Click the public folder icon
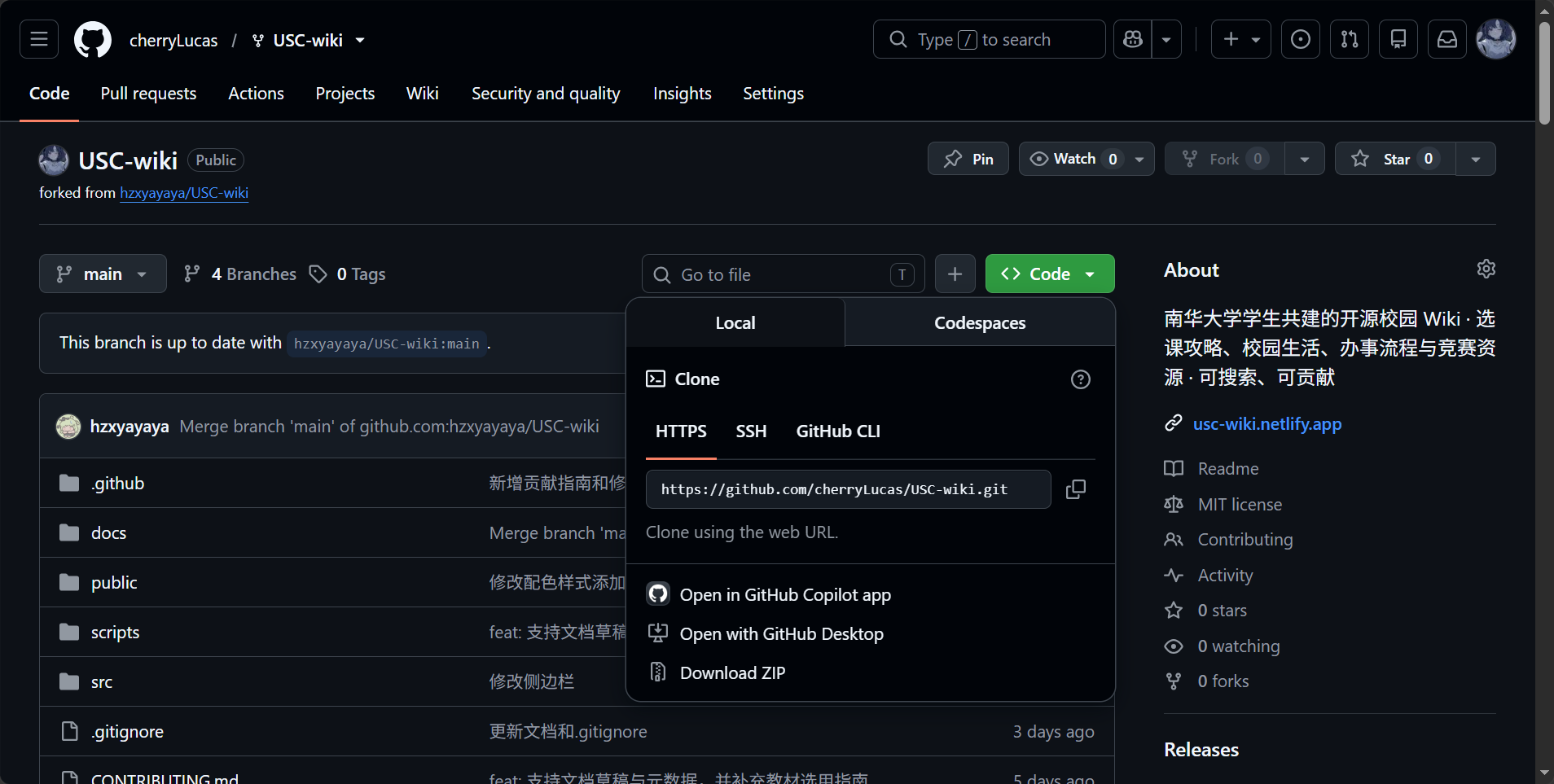This screenshot has height=784, width=1554. point(69,583)
